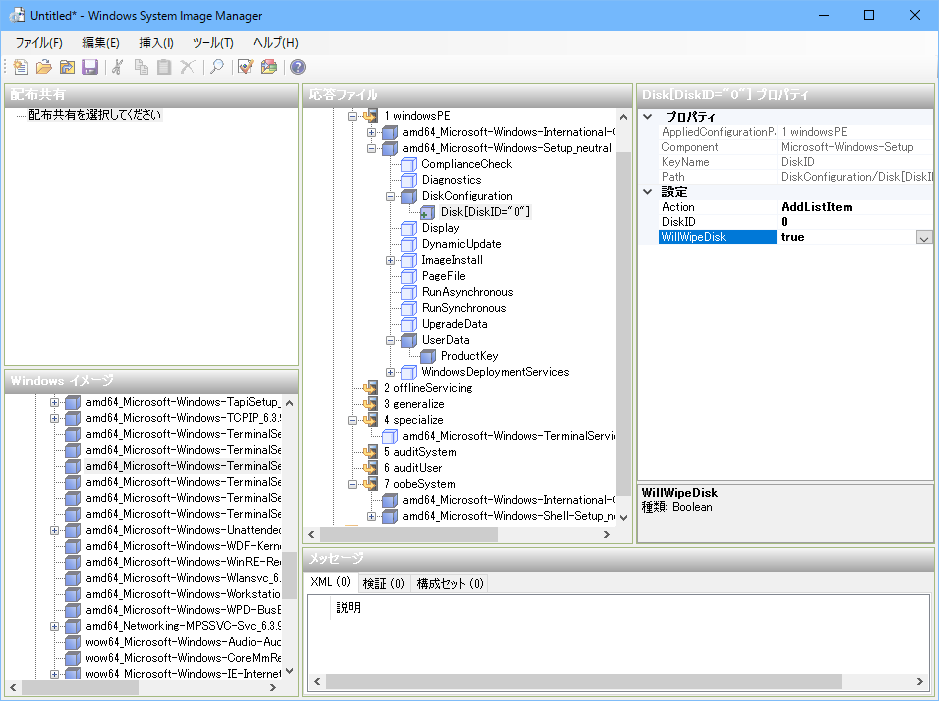The width and height of the screenshot is (939, 701).
Task: Click the Close Answer File toolbar icon
Action: coord(67,67)
